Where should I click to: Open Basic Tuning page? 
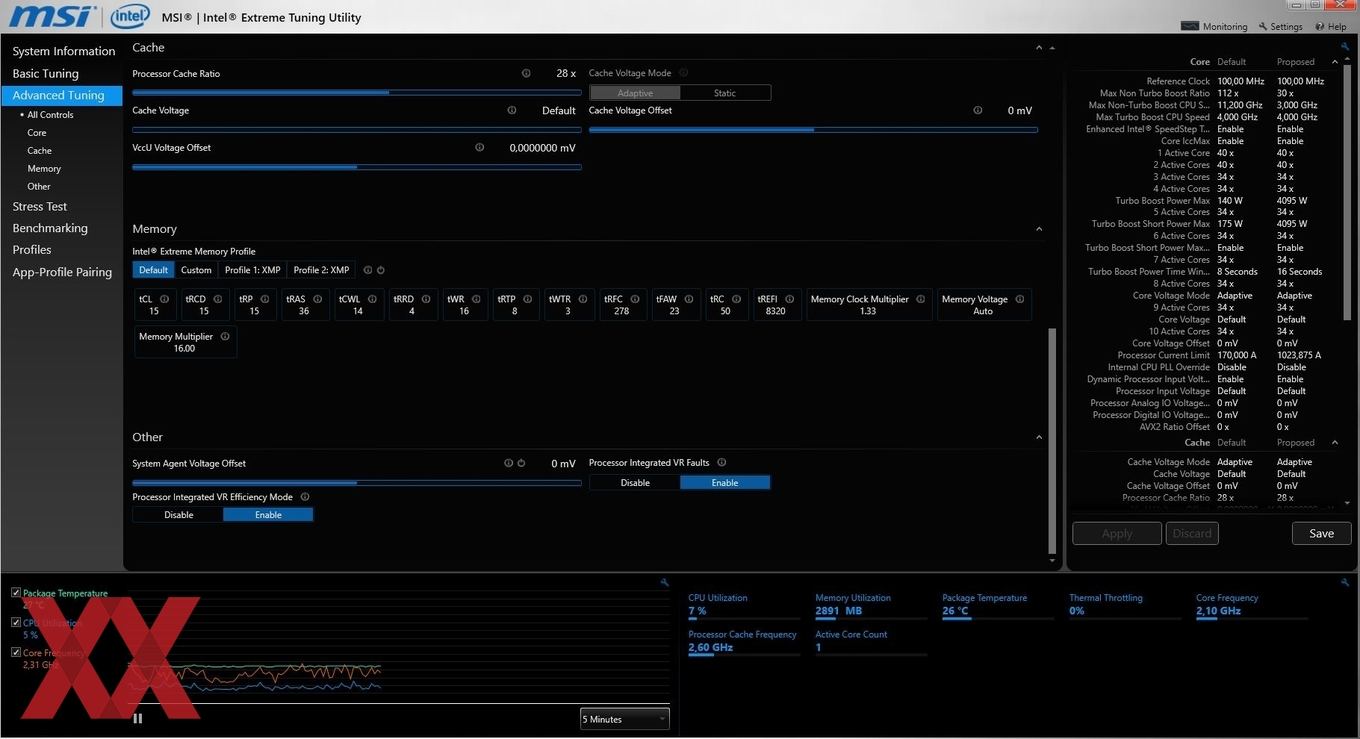pos(45,73)
